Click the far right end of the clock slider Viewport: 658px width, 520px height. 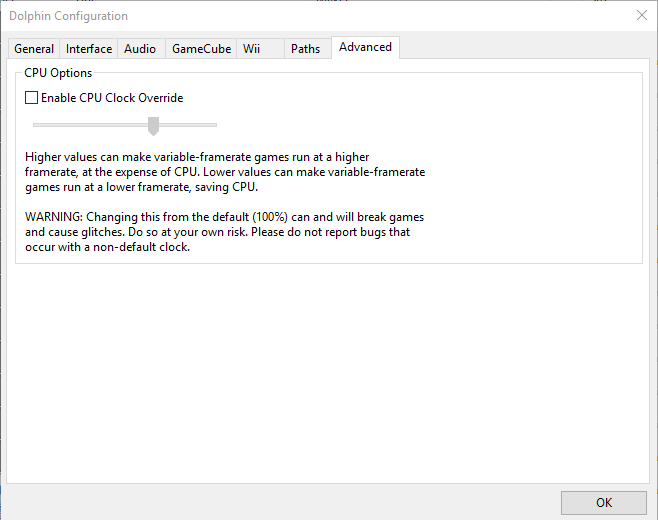(x=215, y=125)
